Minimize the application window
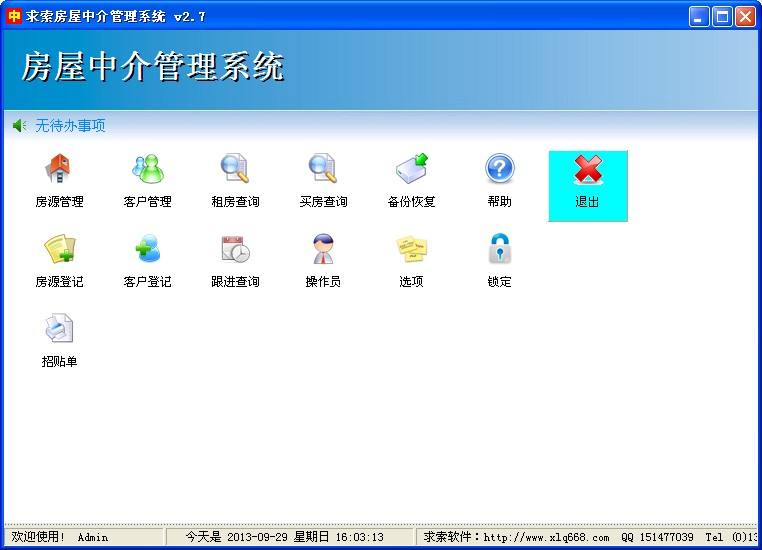The width and height of the screenshot is (762, 550). [699, 17]
